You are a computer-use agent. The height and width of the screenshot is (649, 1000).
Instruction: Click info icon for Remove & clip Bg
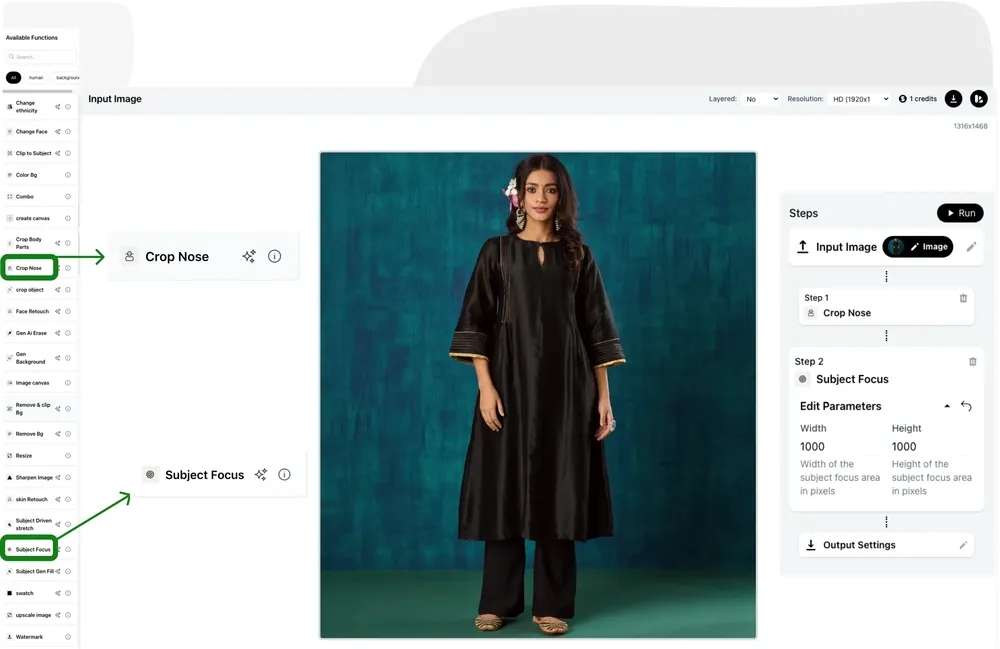point(68,409)
